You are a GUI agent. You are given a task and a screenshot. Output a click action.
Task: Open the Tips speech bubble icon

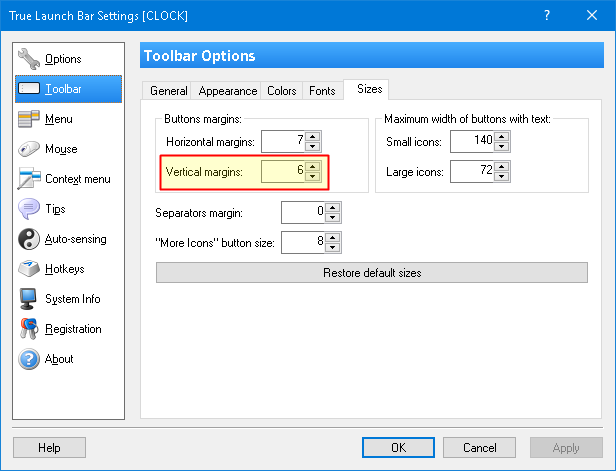click(29, 209)
